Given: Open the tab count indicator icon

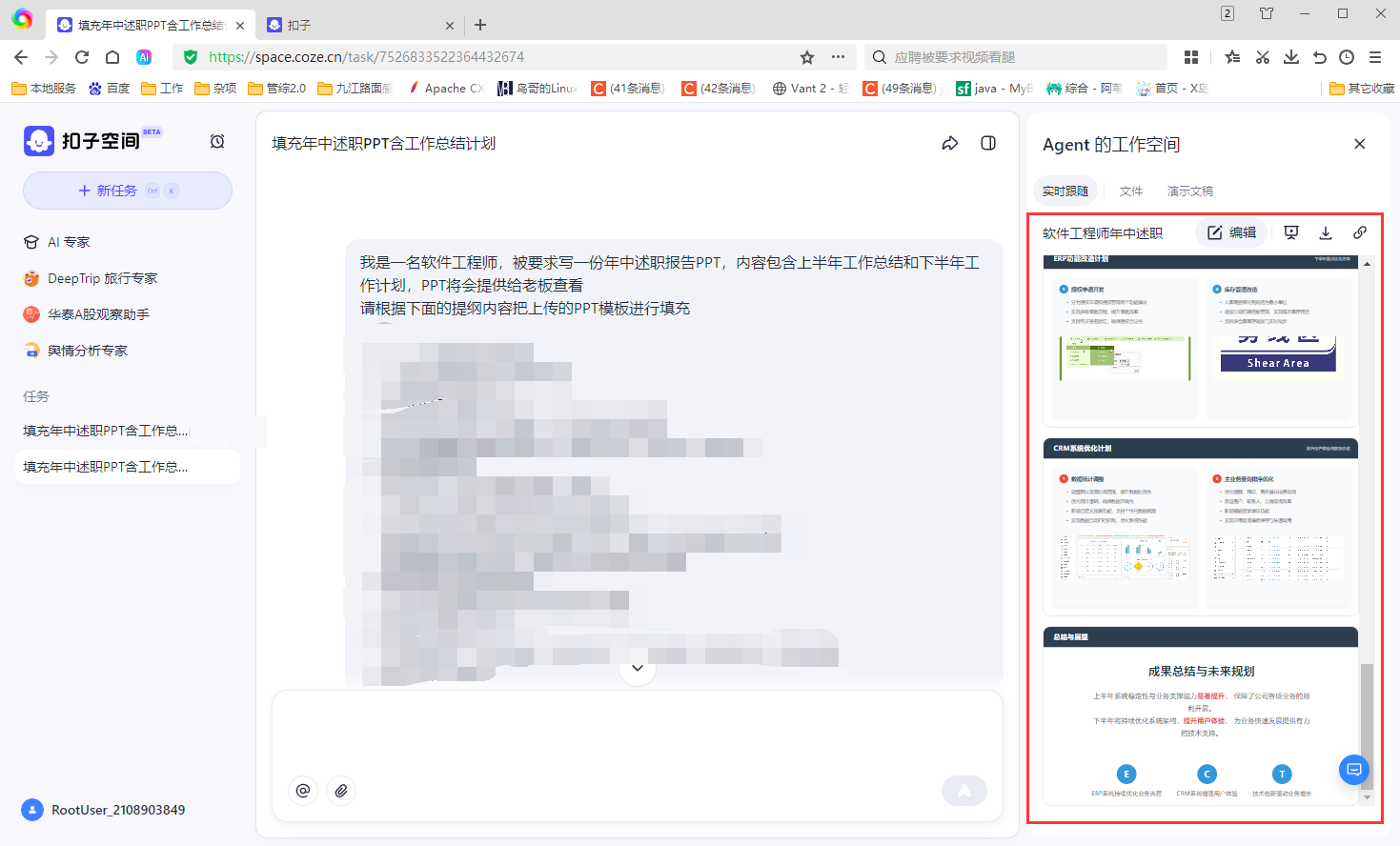Looking at the screenshot, I should click(x=1228, y=13).
